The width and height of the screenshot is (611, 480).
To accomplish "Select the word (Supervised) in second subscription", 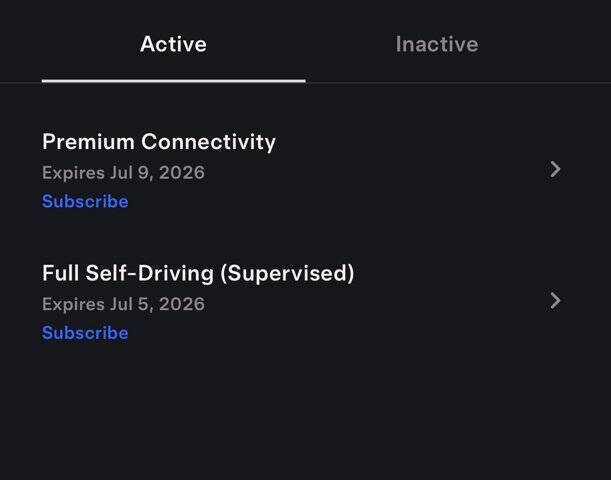I will point(287,273).
